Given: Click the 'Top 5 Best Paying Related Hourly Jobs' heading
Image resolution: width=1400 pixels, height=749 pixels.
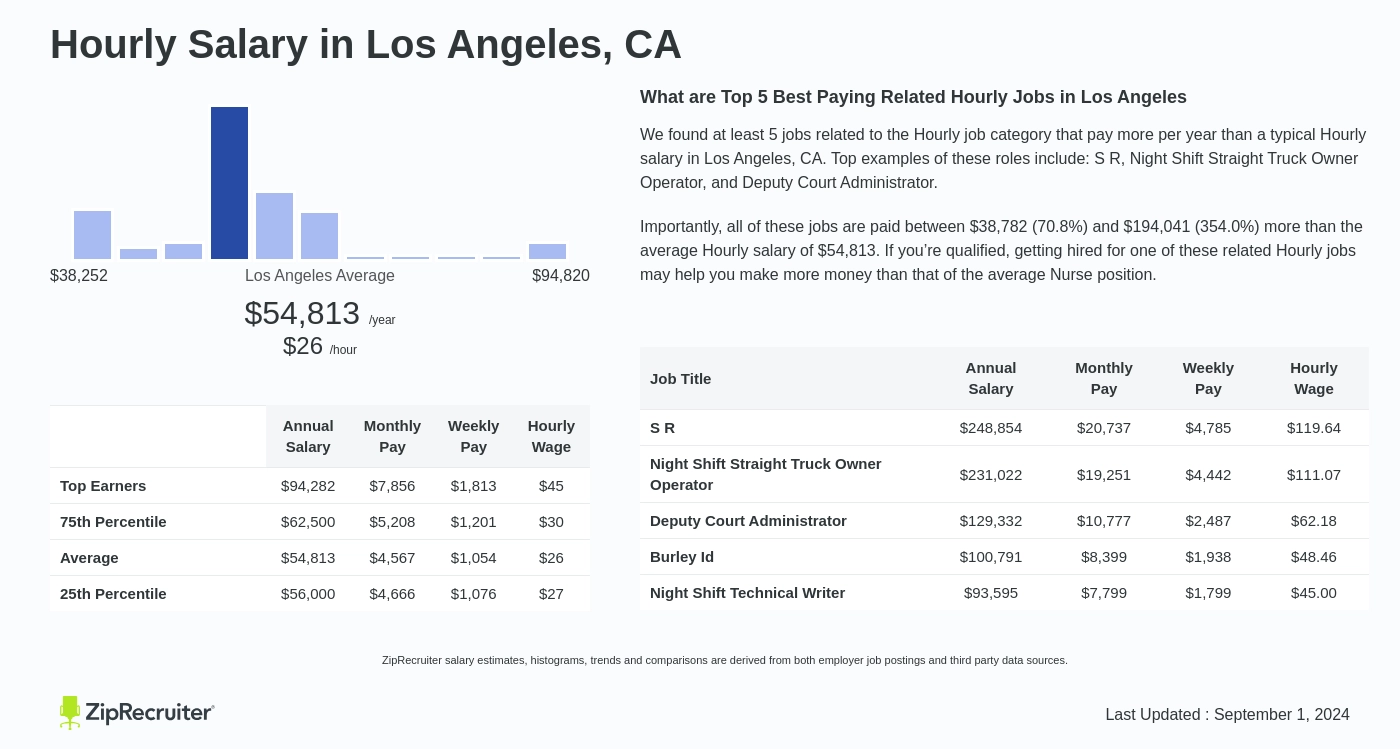Looking at the screenshot, I should coord(913,97).
